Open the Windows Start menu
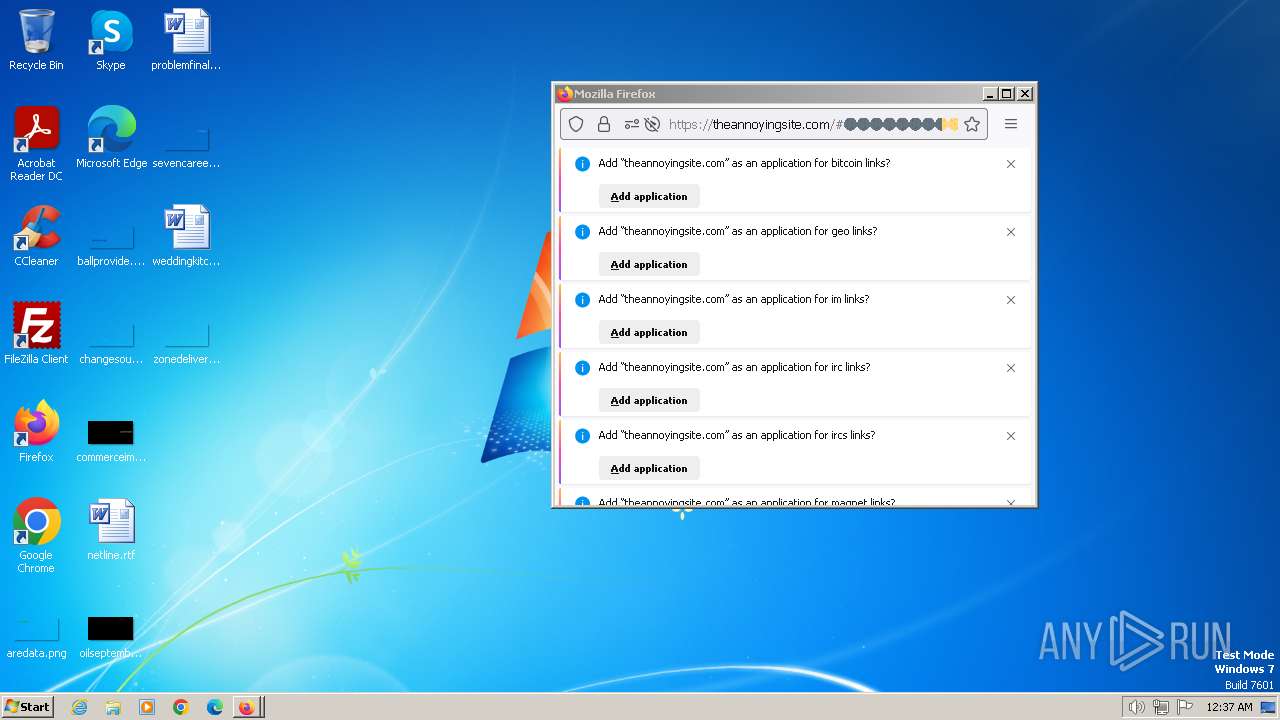This screenshot has width=1280, height=720. [x=27, y=707]
